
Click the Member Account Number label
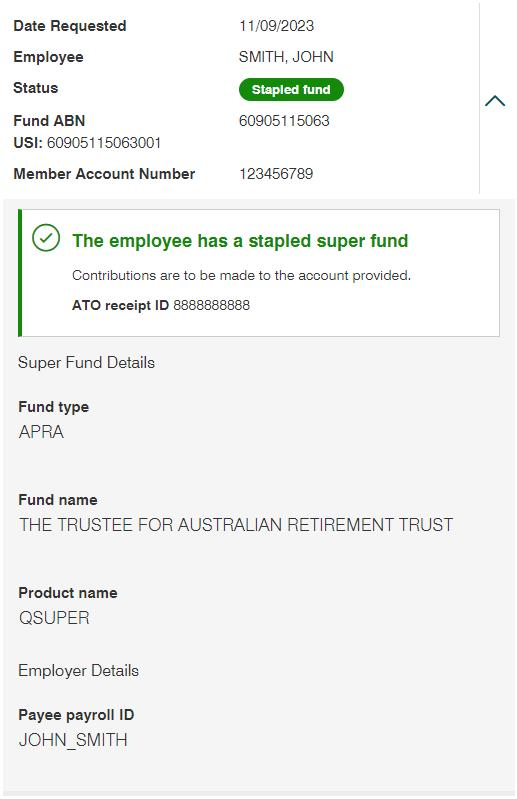click(104, 174)
